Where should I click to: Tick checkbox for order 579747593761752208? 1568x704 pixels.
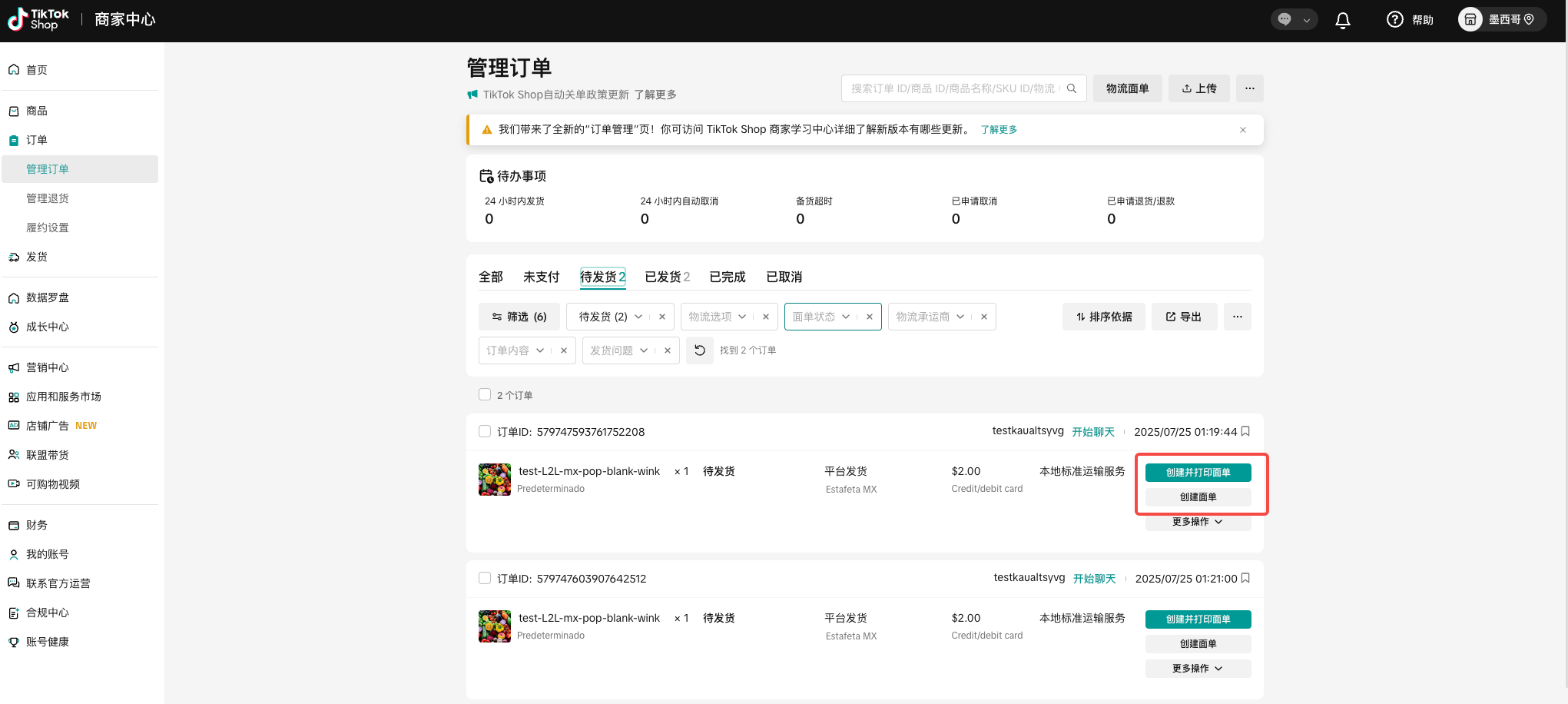pyautogui.click(x=485, y=432)
